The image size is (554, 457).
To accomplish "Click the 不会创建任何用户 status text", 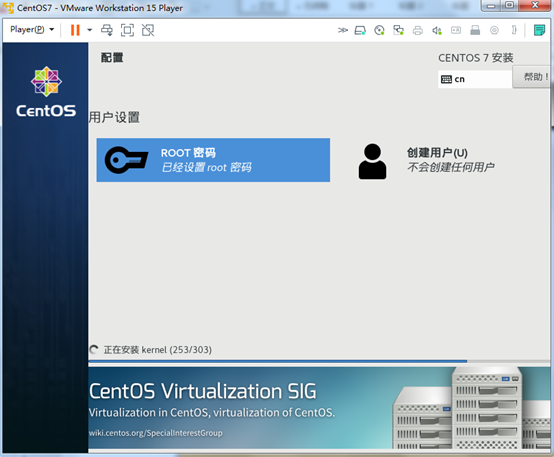I will tap(450, 167).
